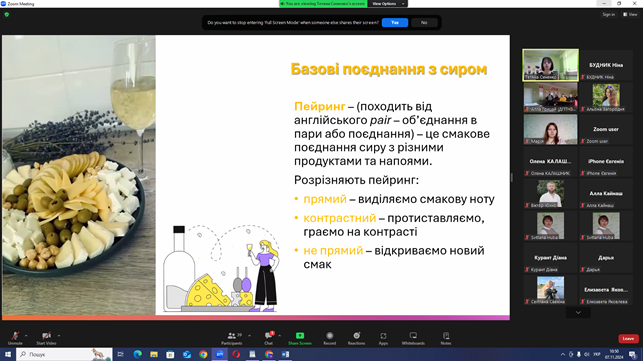Open the View Options dropdown

388,4
